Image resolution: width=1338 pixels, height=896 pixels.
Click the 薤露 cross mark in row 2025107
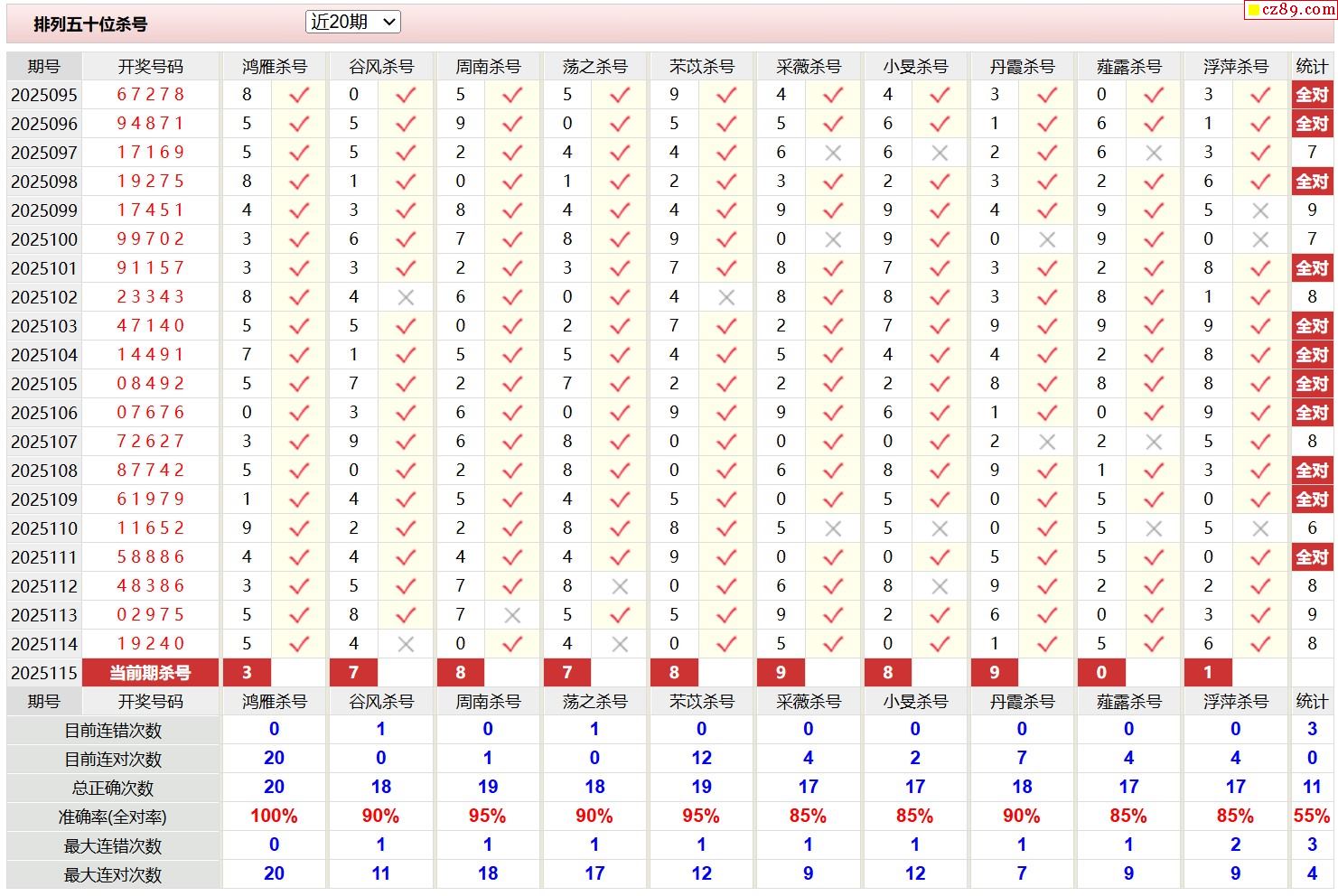[1154, 442]
